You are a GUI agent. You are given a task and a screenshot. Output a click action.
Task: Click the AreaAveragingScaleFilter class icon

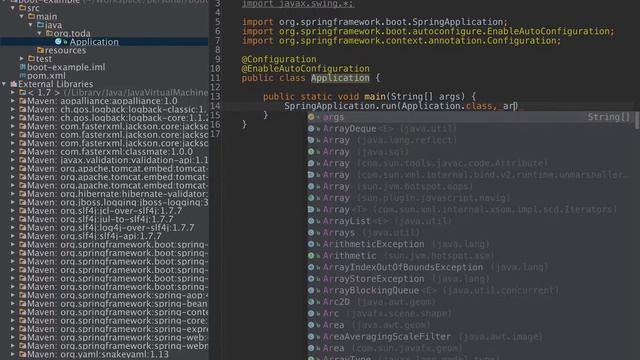(311, 337)
